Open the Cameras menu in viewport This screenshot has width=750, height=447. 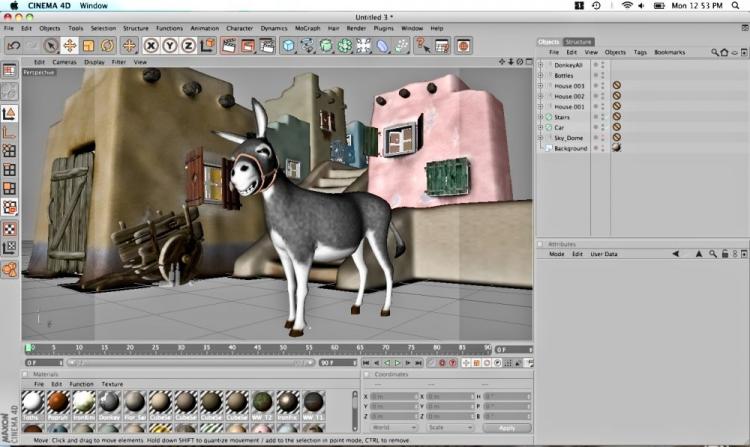tap(64, 62)
